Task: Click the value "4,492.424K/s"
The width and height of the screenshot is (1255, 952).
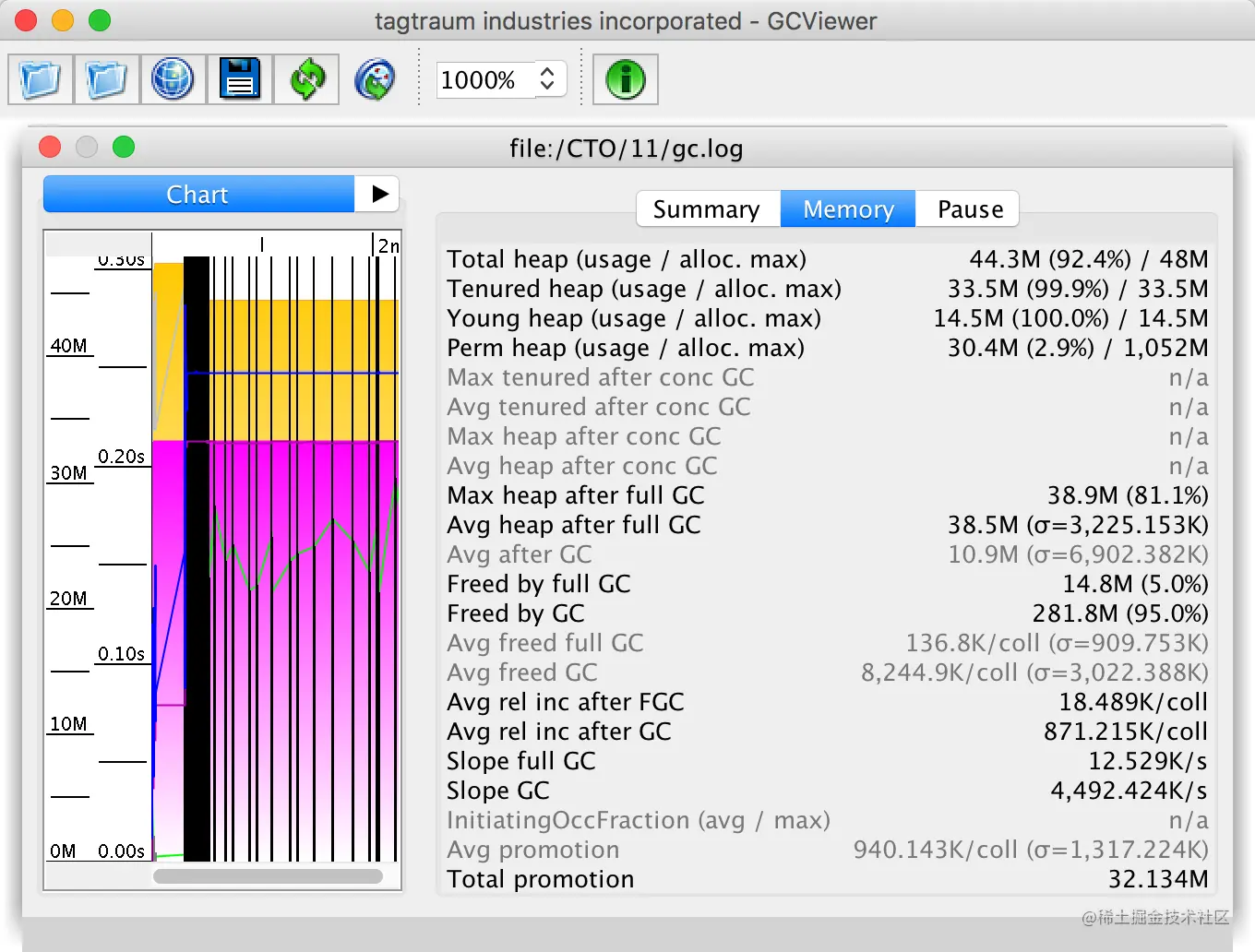Action: [x=1129, y=791]
